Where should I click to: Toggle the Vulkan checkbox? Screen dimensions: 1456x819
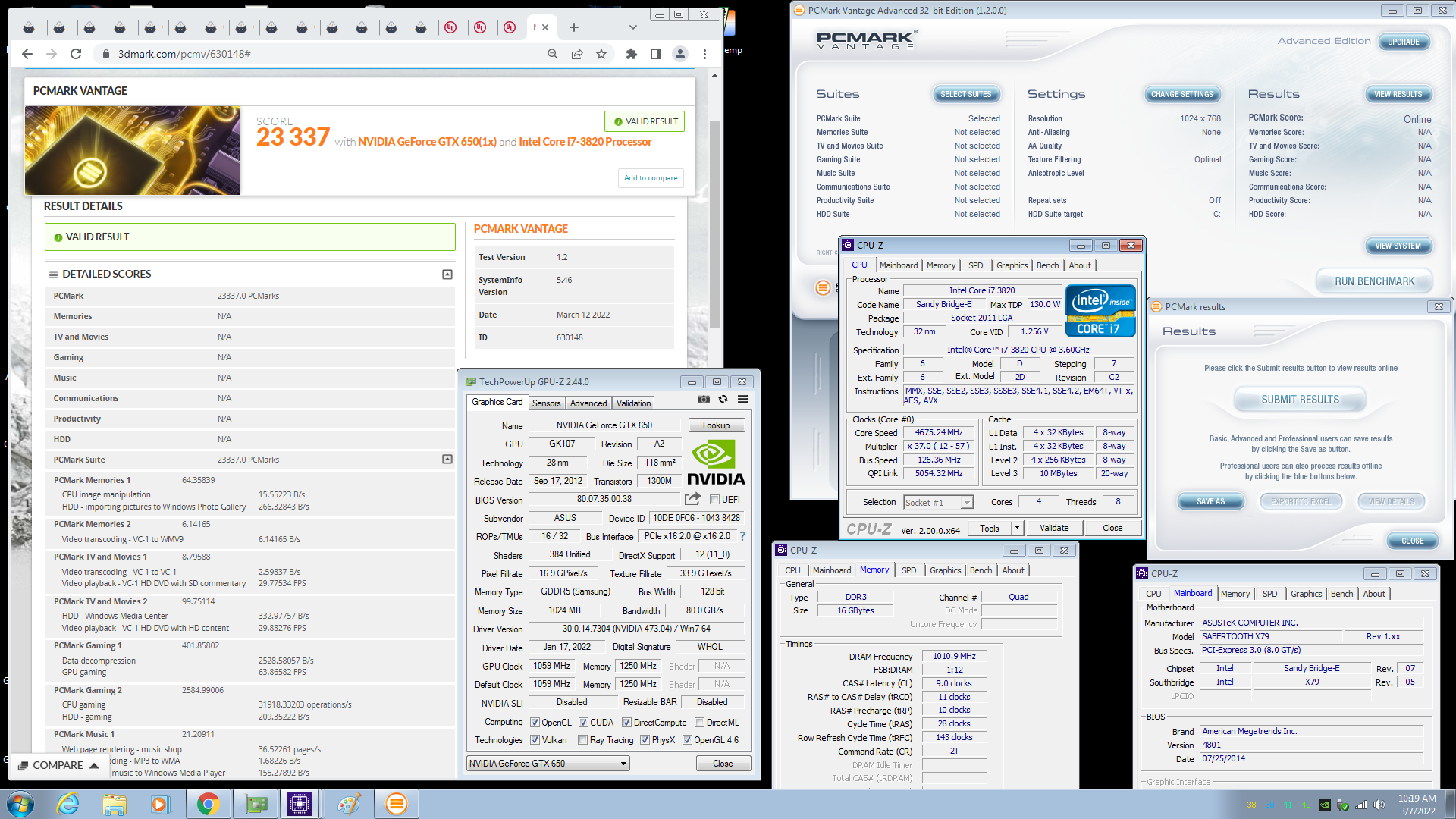pyautogui.click(x=535, y=740)
